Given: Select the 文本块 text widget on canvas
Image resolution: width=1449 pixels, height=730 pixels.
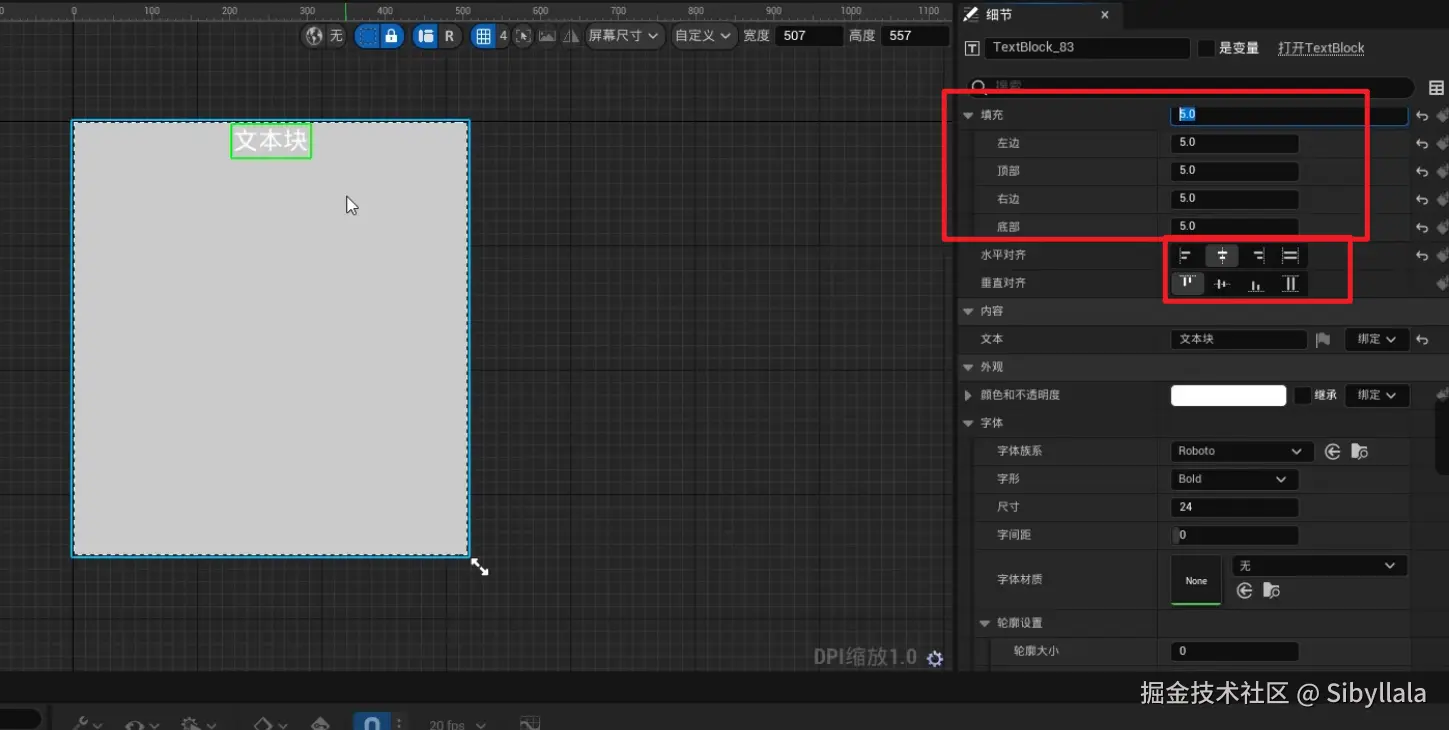Looking at the screenshot, I should click(271, 141).
